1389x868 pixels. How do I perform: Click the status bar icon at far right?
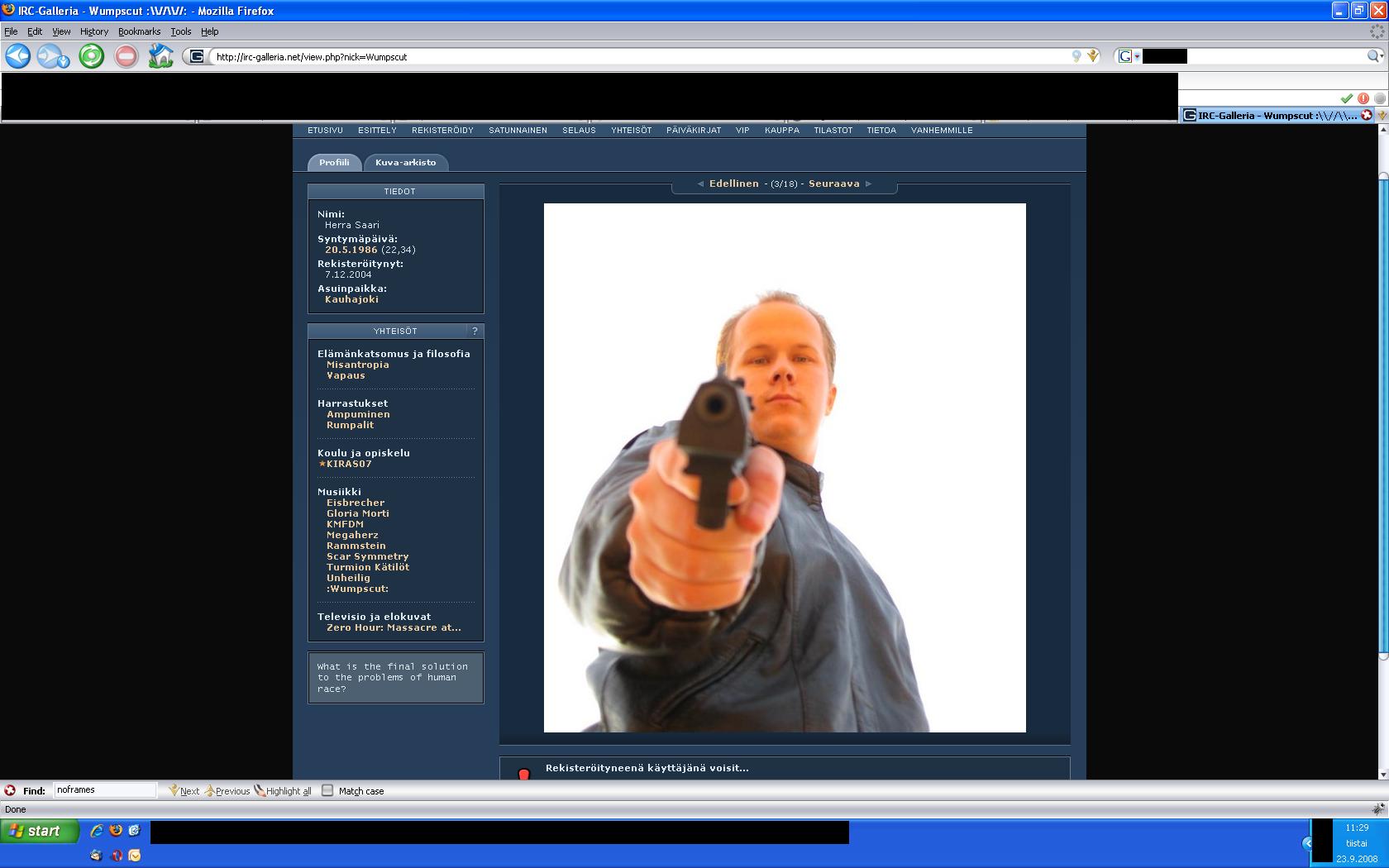[x=1377, y=809]
